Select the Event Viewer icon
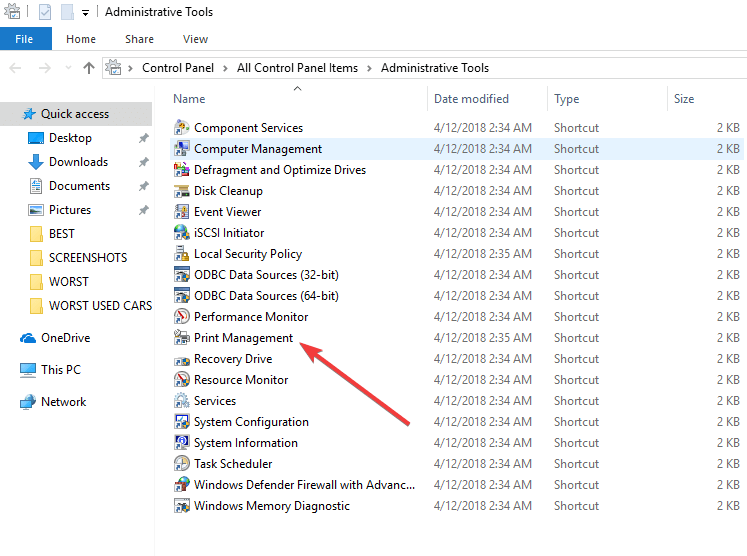Screen dimensions: 747x556 pos(182,212)
